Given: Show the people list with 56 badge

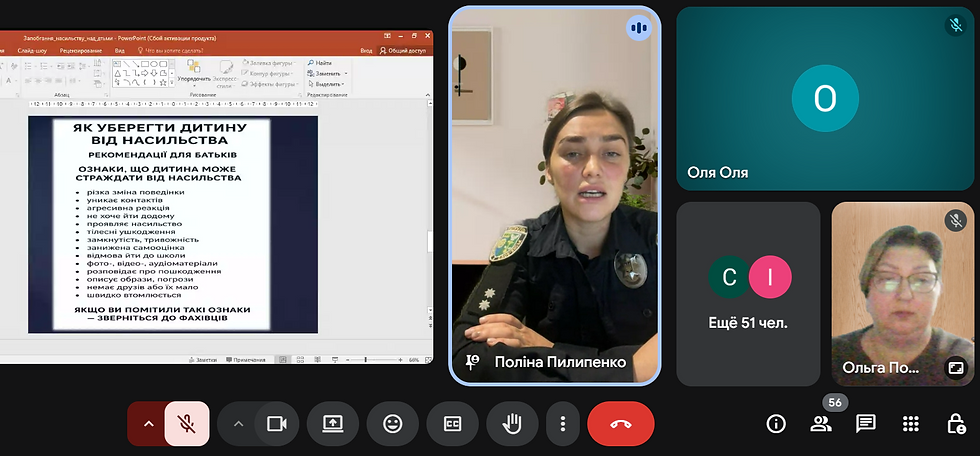Looking at the screenshot, I should click(x=821, y=424).
